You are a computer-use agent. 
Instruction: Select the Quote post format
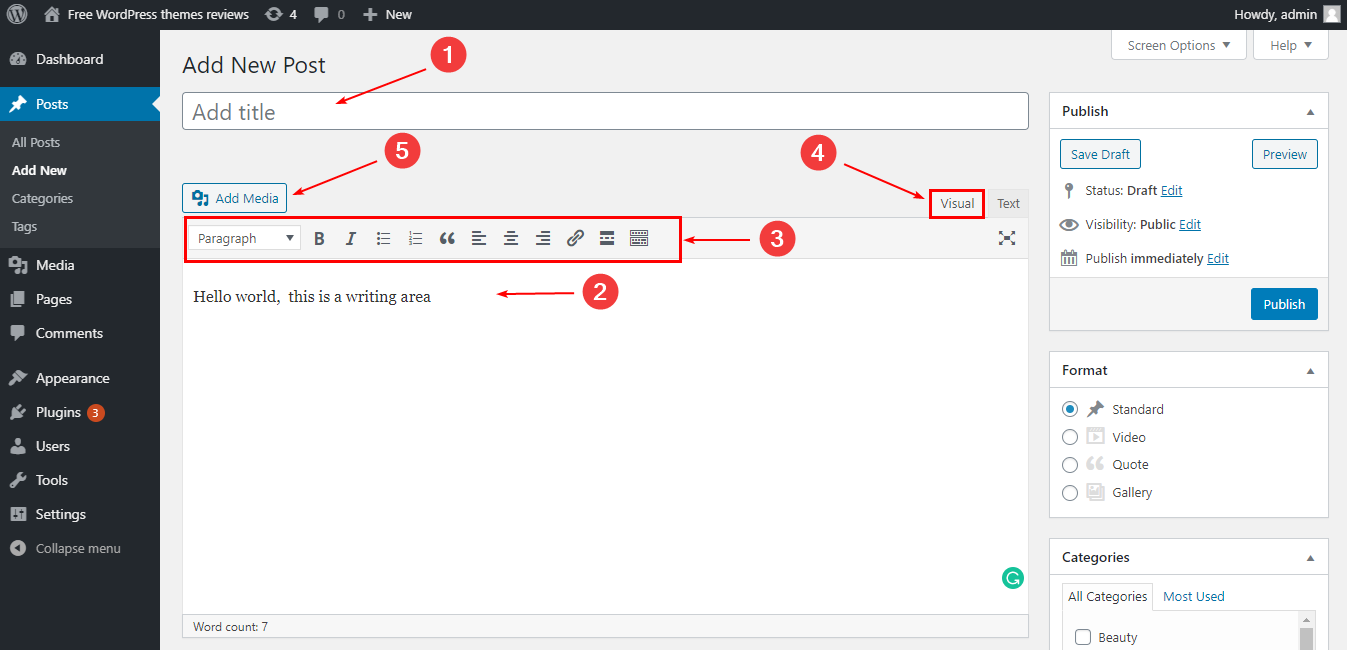(1070, 464)
